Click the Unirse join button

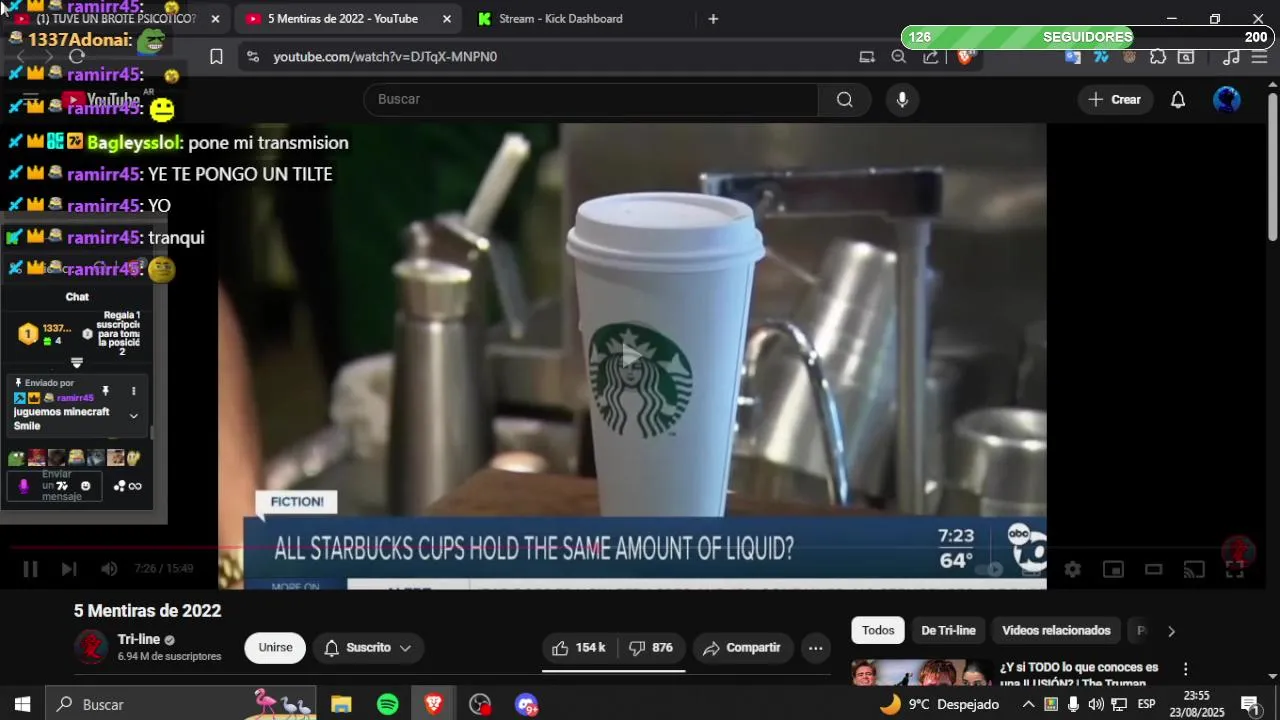tap(275, 648)
